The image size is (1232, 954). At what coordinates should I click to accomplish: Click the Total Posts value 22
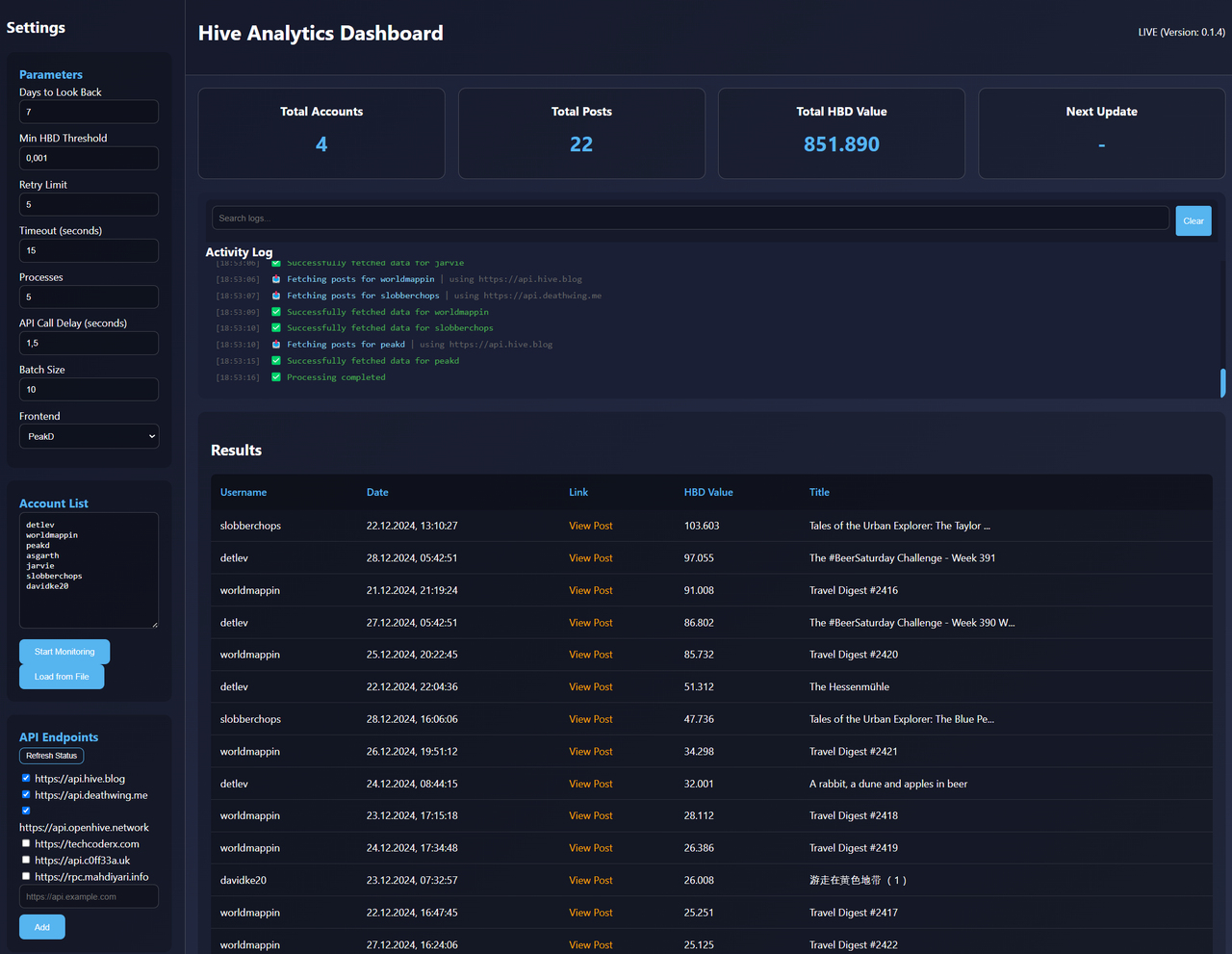pyautogui.click(x=581, y=144)
